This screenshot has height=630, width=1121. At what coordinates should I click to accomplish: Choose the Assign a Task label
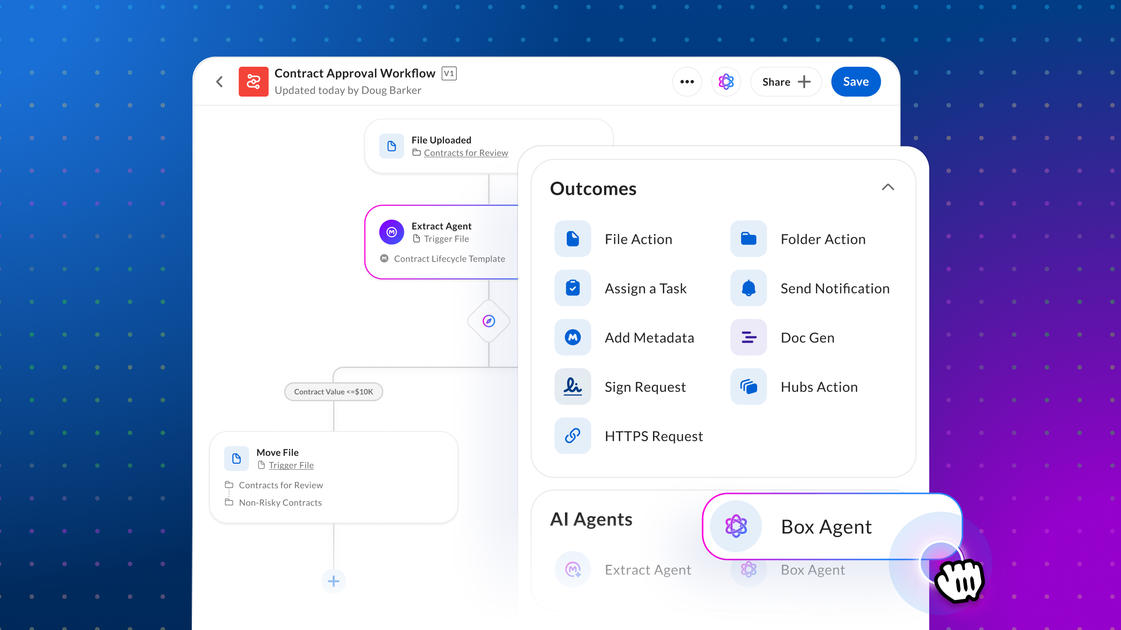pyautogui.click(x=646, y=288)
